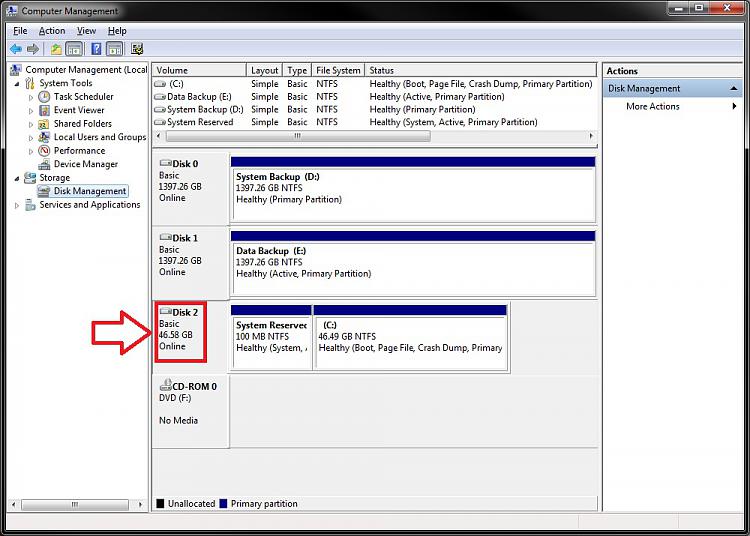Click tree pane horizontal scrollbar thumb

[x=75, y=504]
